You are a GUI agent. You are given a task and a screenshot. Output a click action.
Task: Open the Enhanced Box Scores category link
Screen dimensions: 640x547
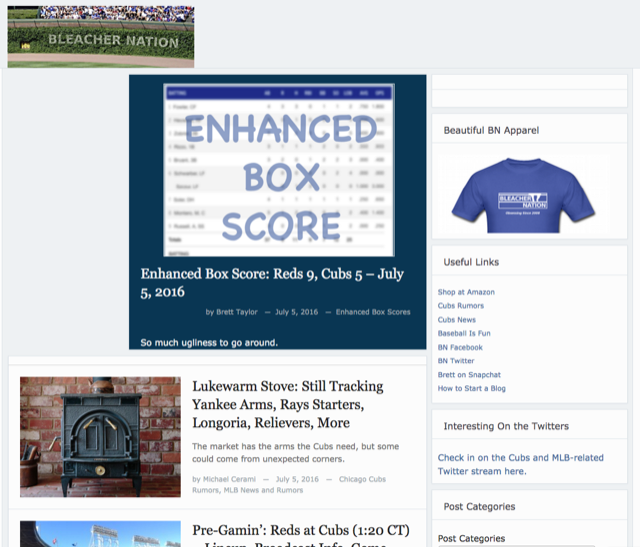pyautogui.click(x=373, y=312)
